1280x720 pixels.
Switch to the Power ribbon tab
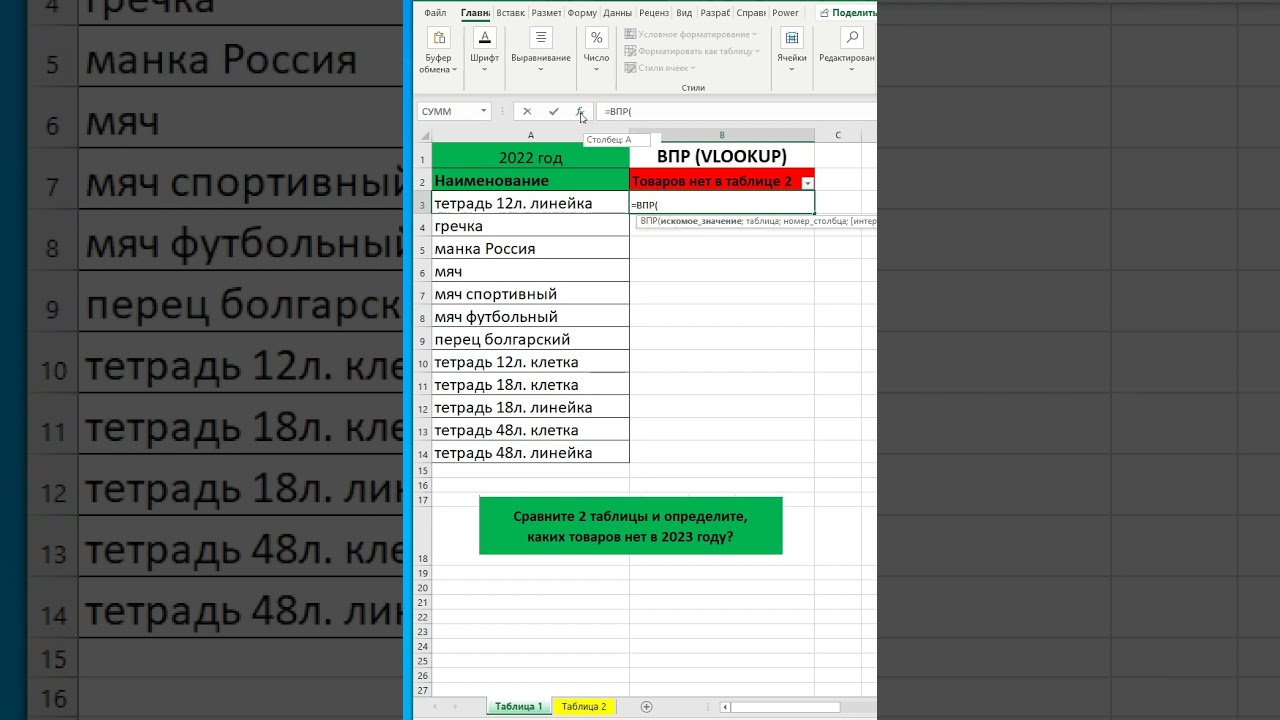tap(785, 13)
